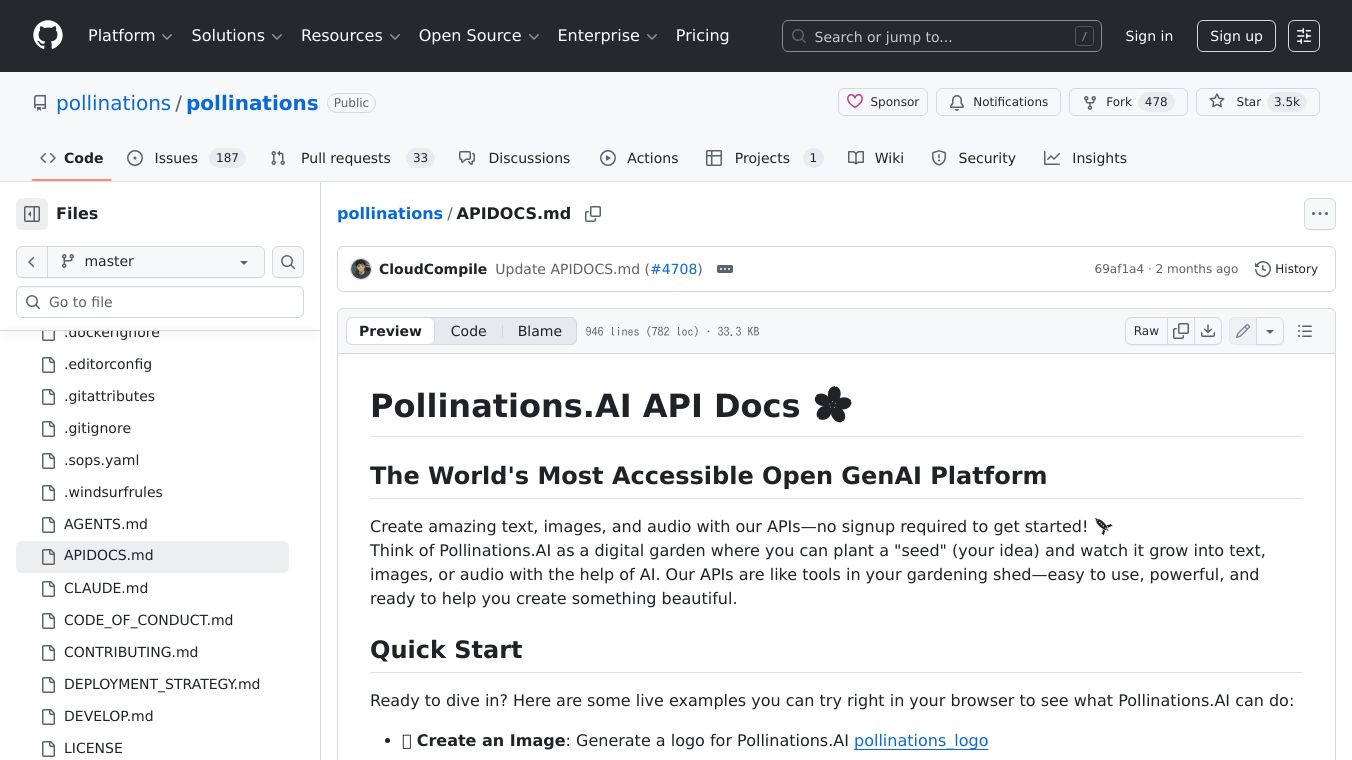Click the Sign up button
Viewport: 1352px width, 760px height.
tap(1236, 36)
